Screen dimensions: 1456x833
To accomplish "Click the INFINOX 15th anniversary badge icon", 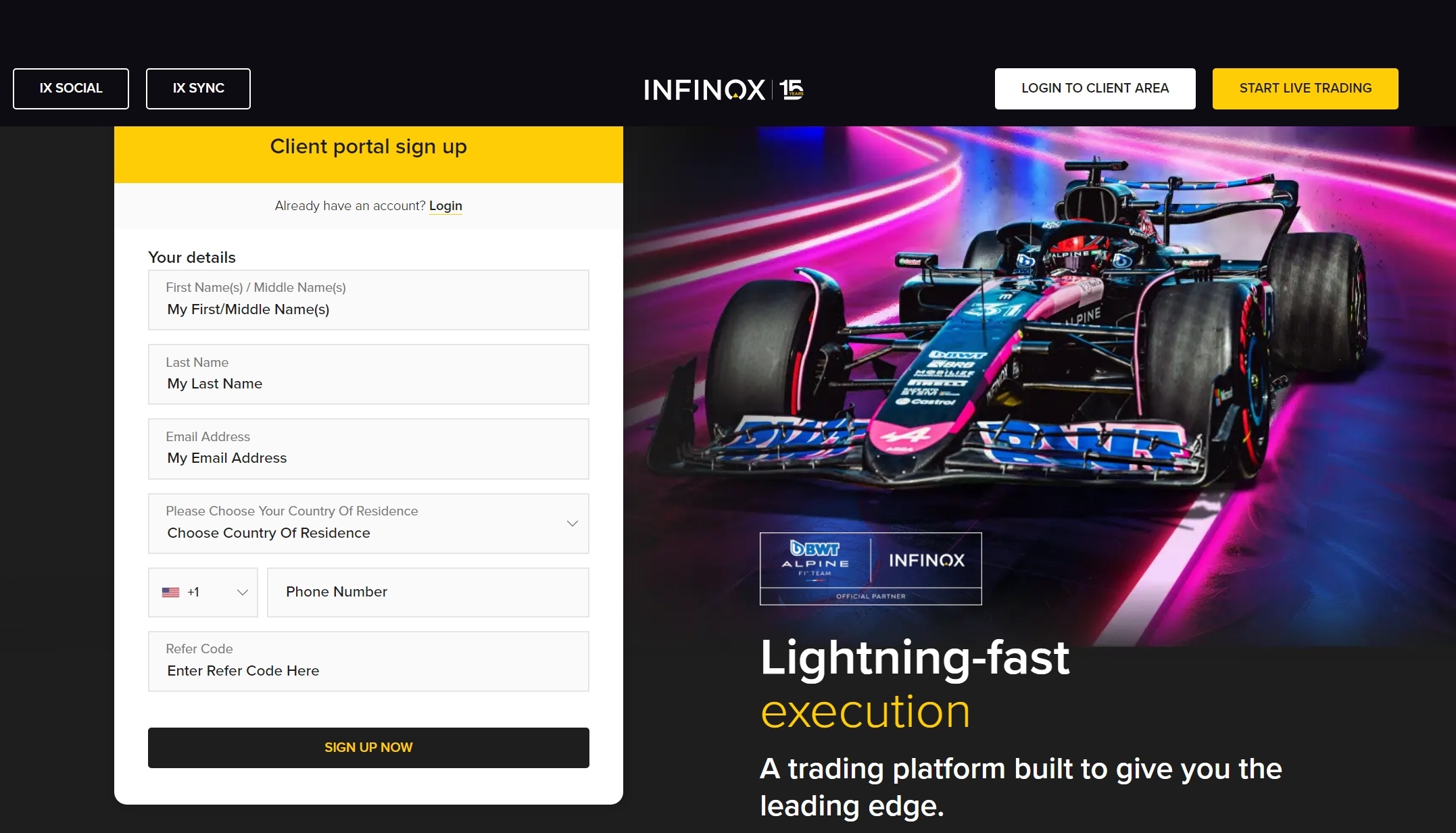I will (x=793, y=88).
